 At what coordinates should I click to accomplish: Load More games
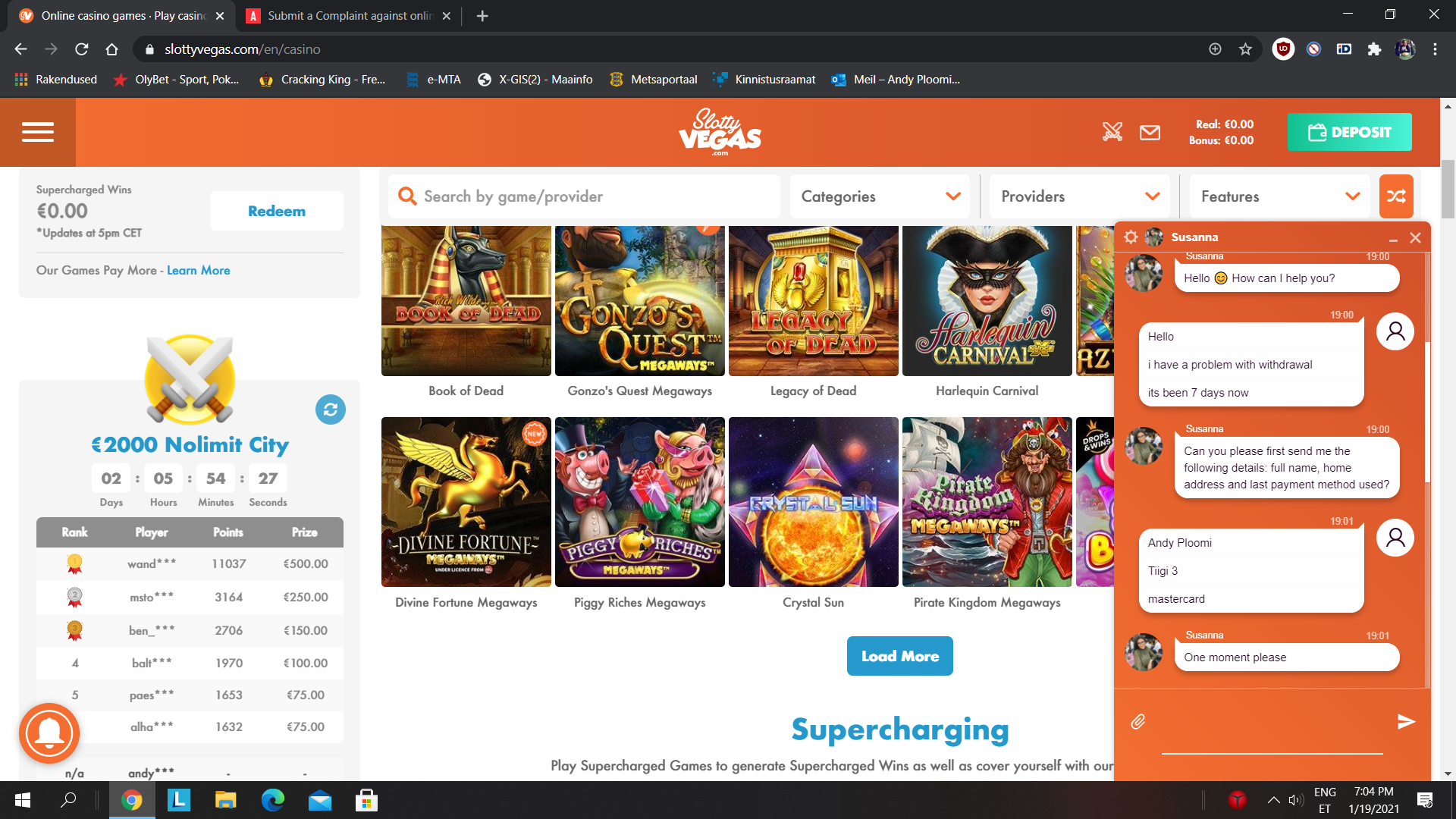pyautogui.click(x=900, y=656)
